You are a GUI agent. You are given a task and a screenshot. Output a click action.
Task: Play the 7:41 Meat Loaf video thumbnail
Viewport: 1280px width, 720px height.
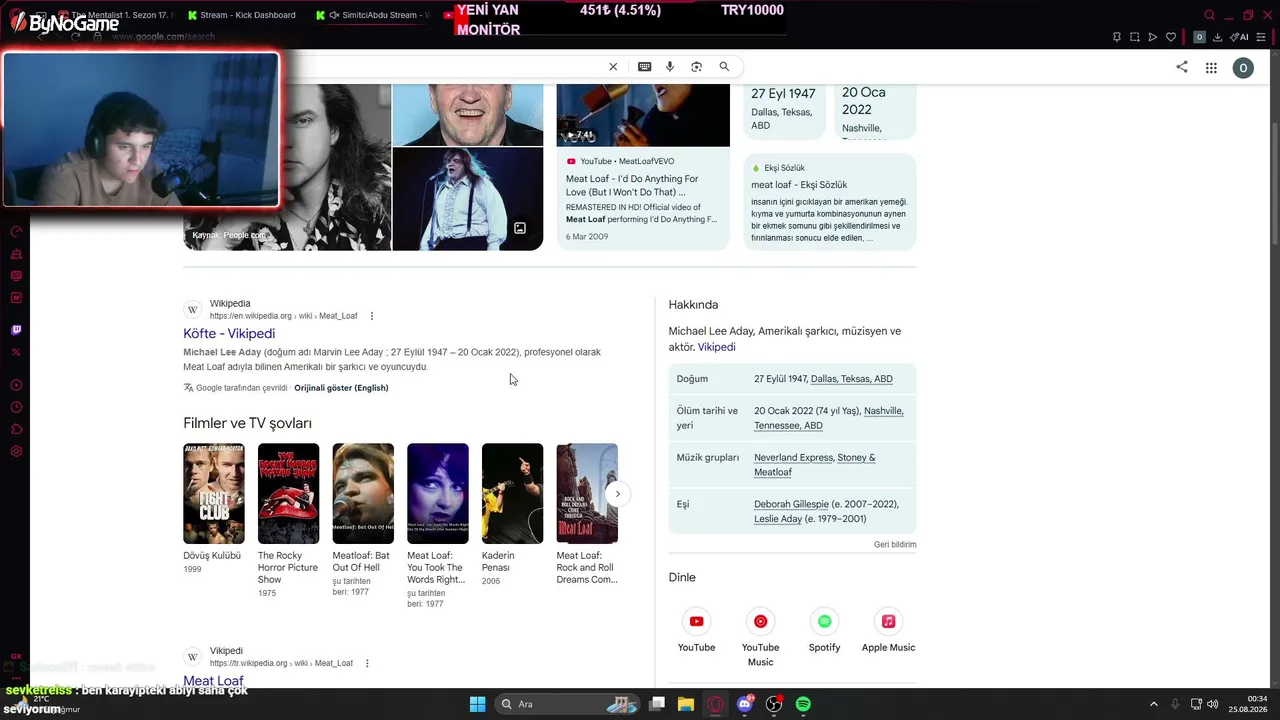[x=643, y=115]
